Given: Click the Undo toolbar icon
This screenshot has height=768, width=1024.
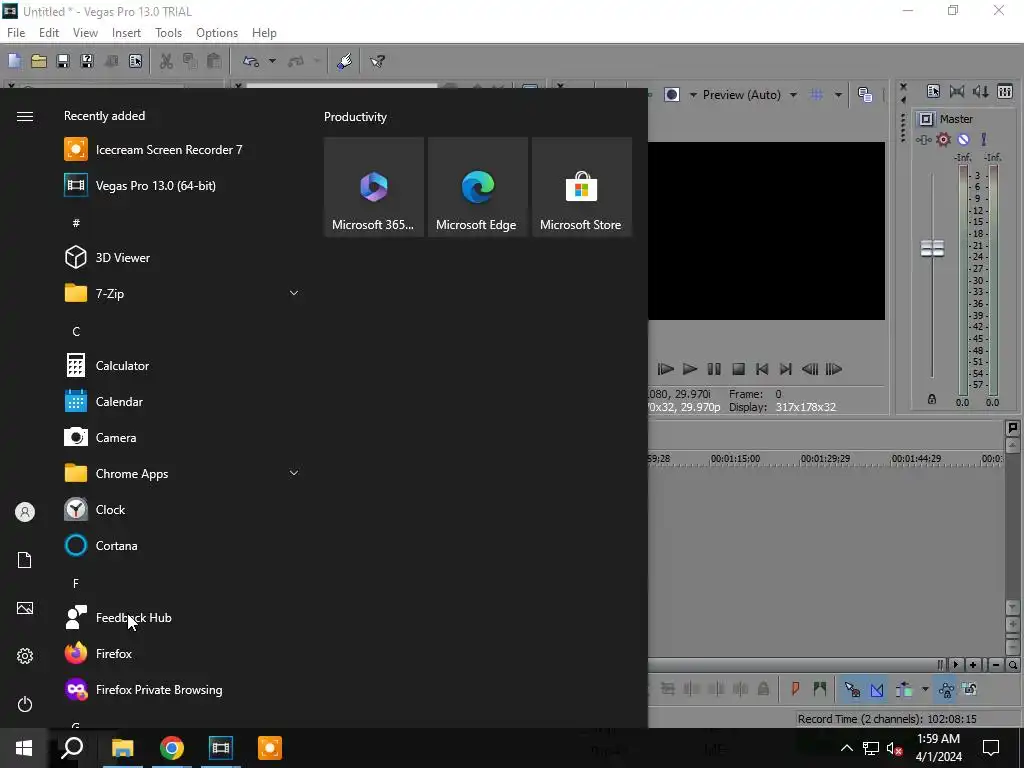Looking at the screenshot, I should [x=251, y=61].
